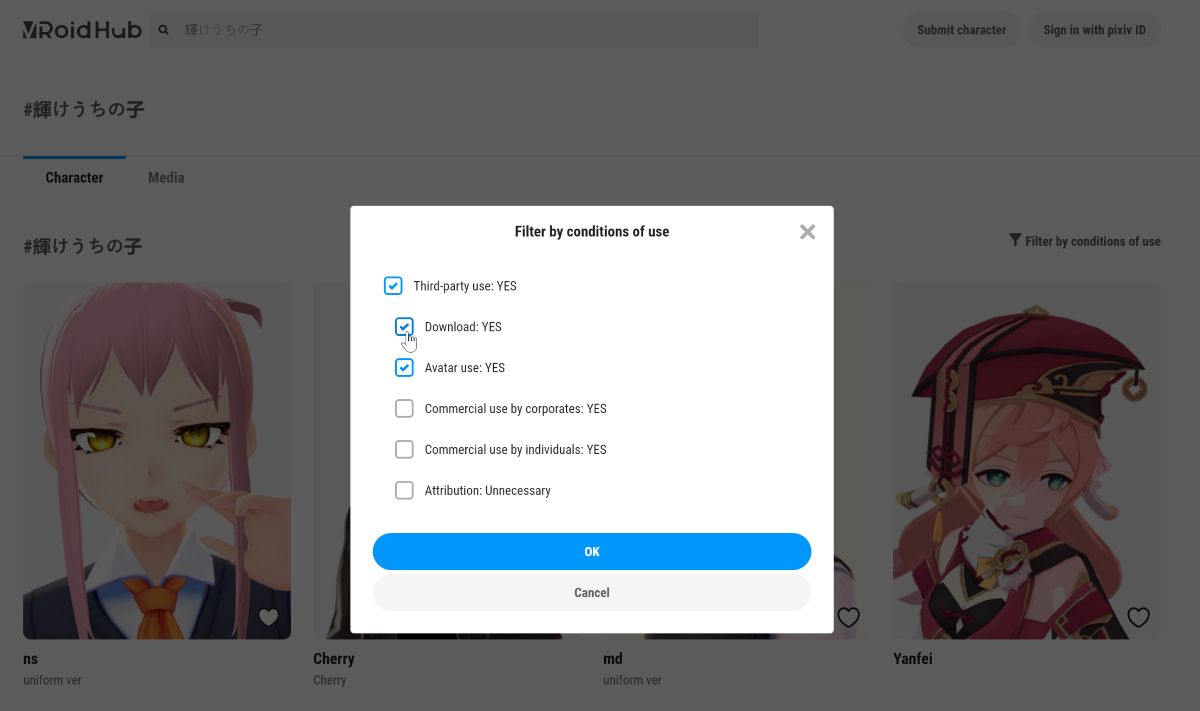Enable Commercial use by individuals checkbox
This screenshot has width=1200, height=711.
404,449
